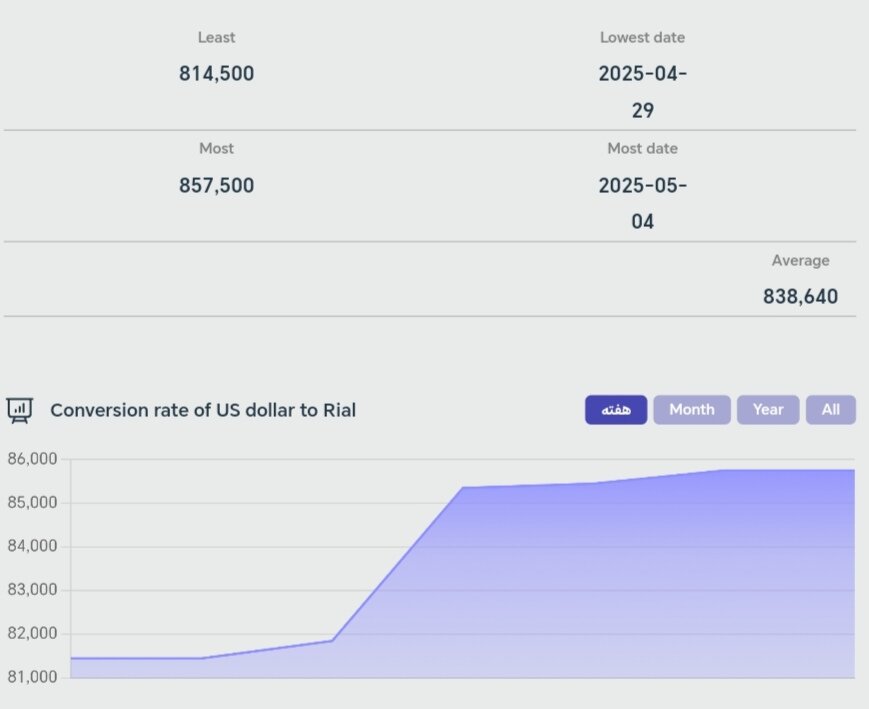
Task: Click the Most date 2025-05-04
Action: [x=642, y=203]
